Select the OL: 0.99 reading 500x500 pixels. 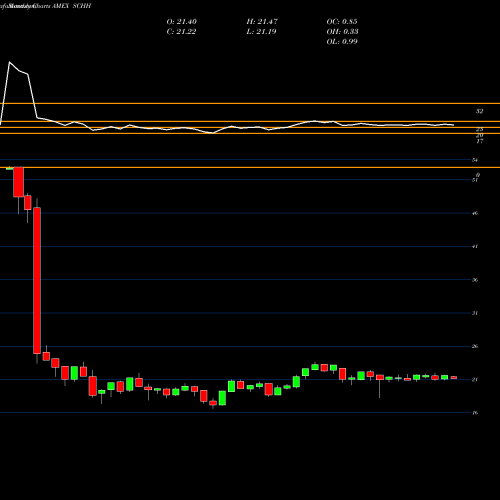pos(342,42)
